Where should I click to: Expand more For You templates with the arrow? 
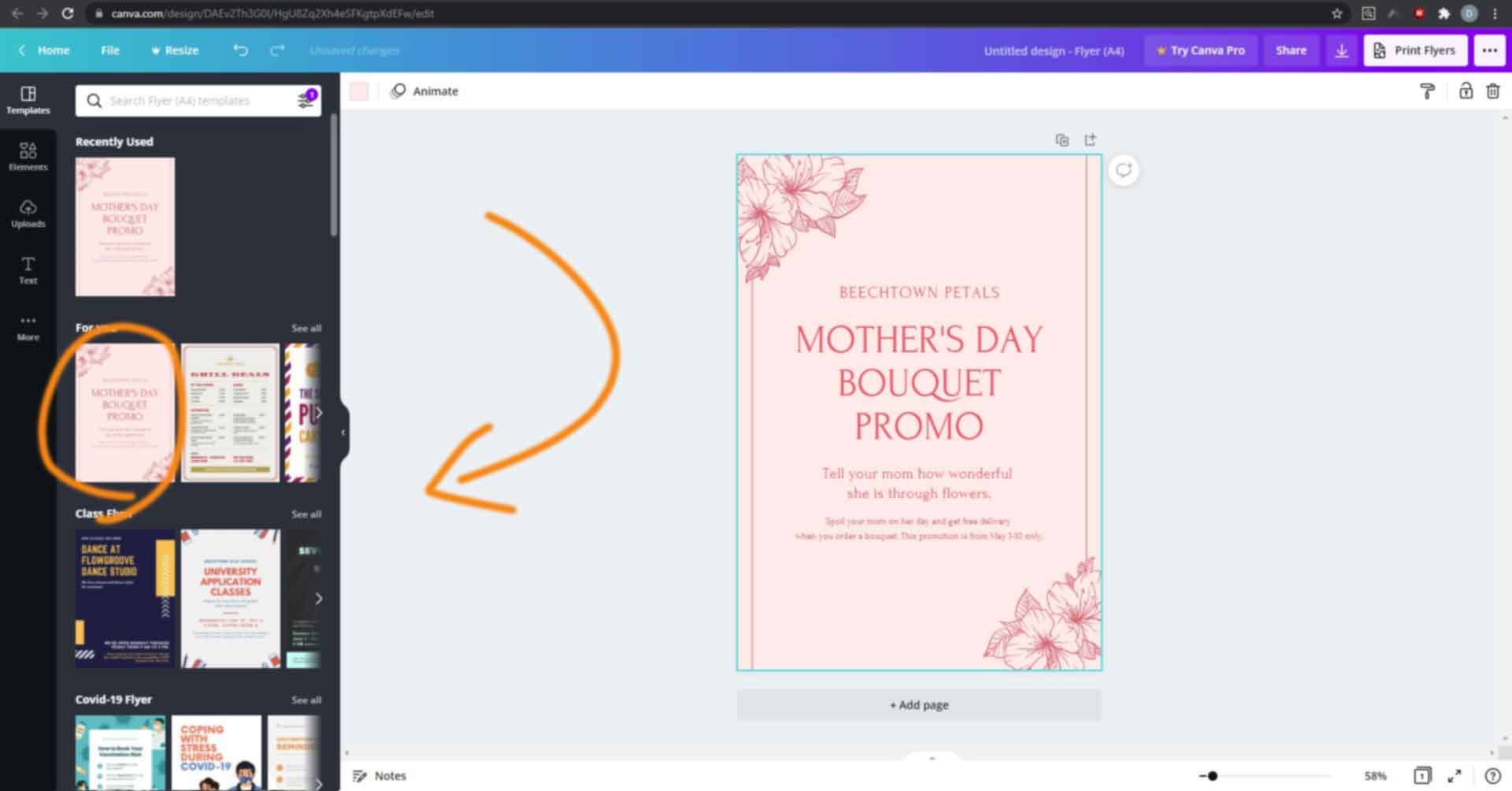319,412
